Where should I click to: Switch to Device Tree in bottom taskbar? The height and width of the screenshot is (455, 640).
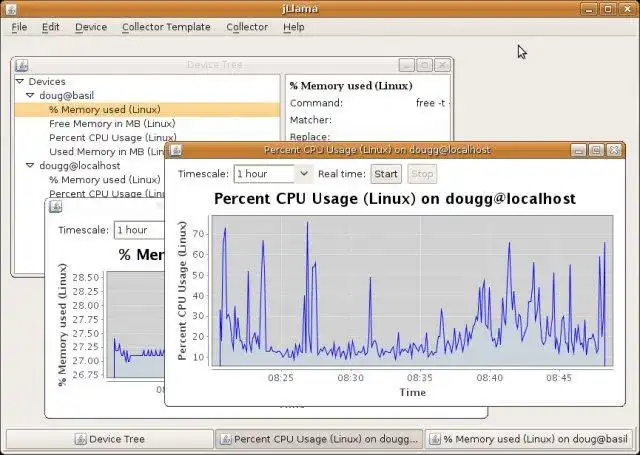point(110,439)
